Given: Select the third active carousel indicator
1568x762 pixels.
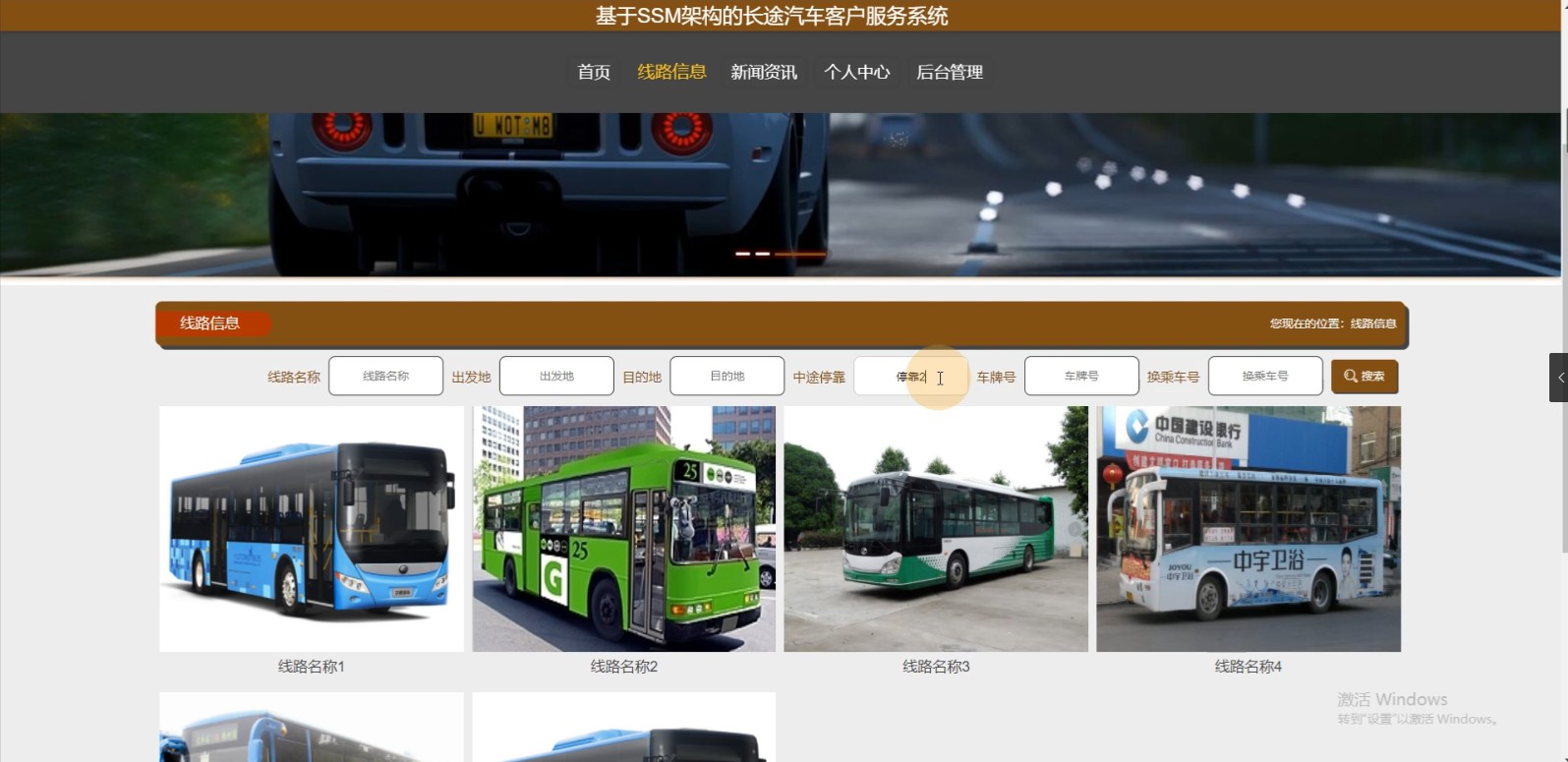Looking at the screenshot, I should pos(800,254).
